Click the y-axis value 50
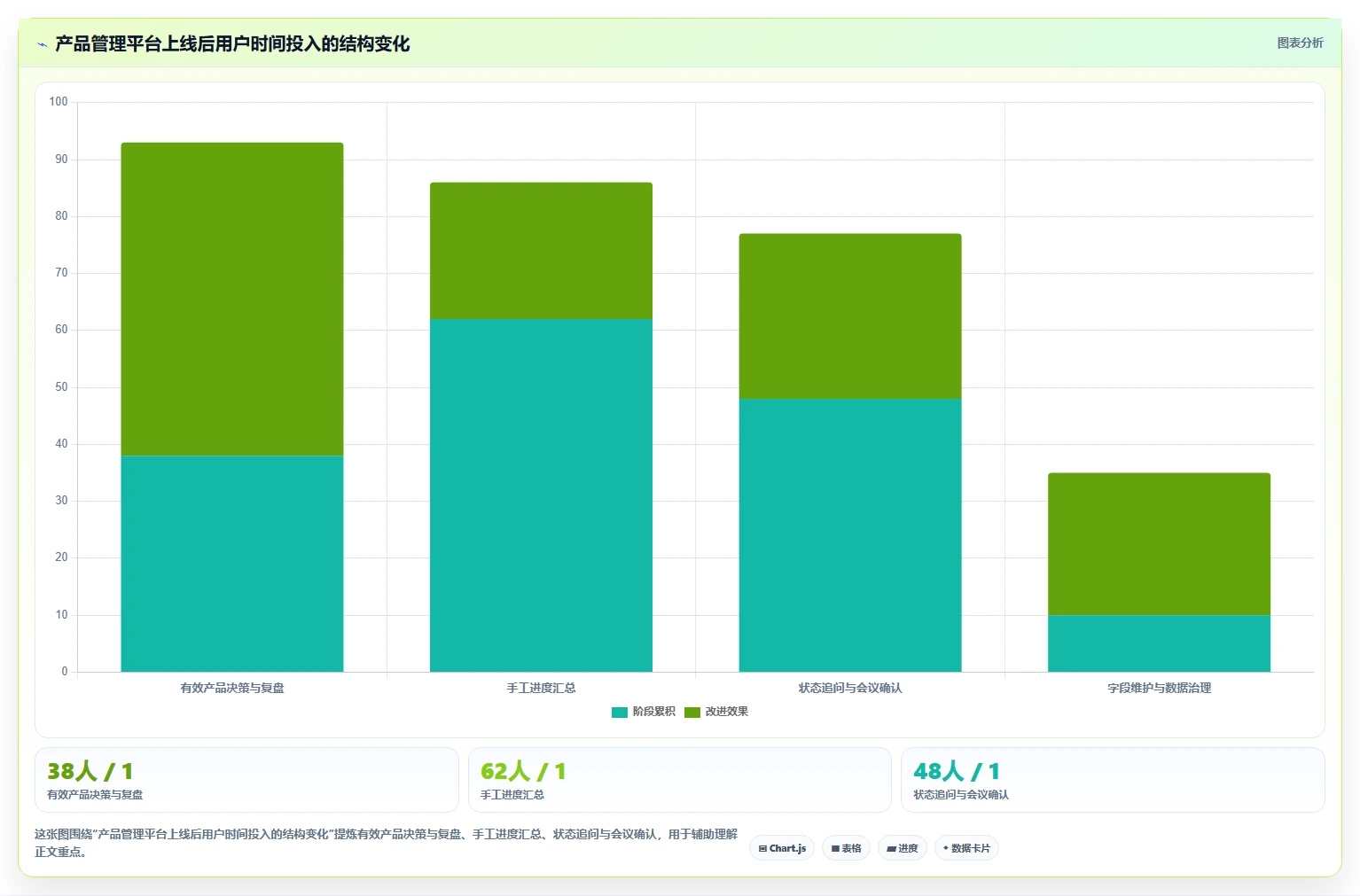Screen dimensions: 1360x896 point(61,387)
